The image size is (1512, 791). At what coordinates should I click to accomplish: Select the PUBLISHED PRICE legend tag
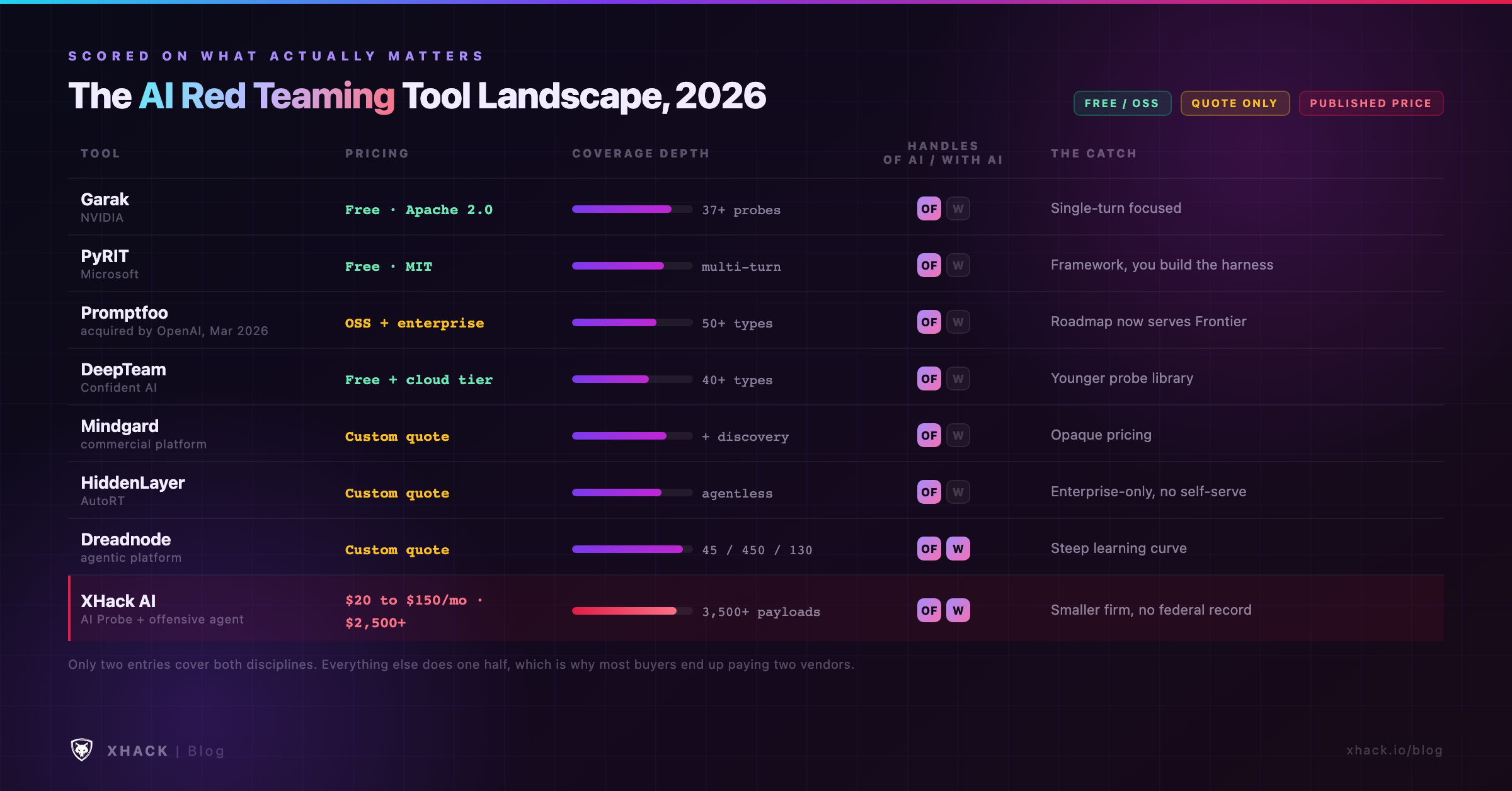tap(1371, 103)
